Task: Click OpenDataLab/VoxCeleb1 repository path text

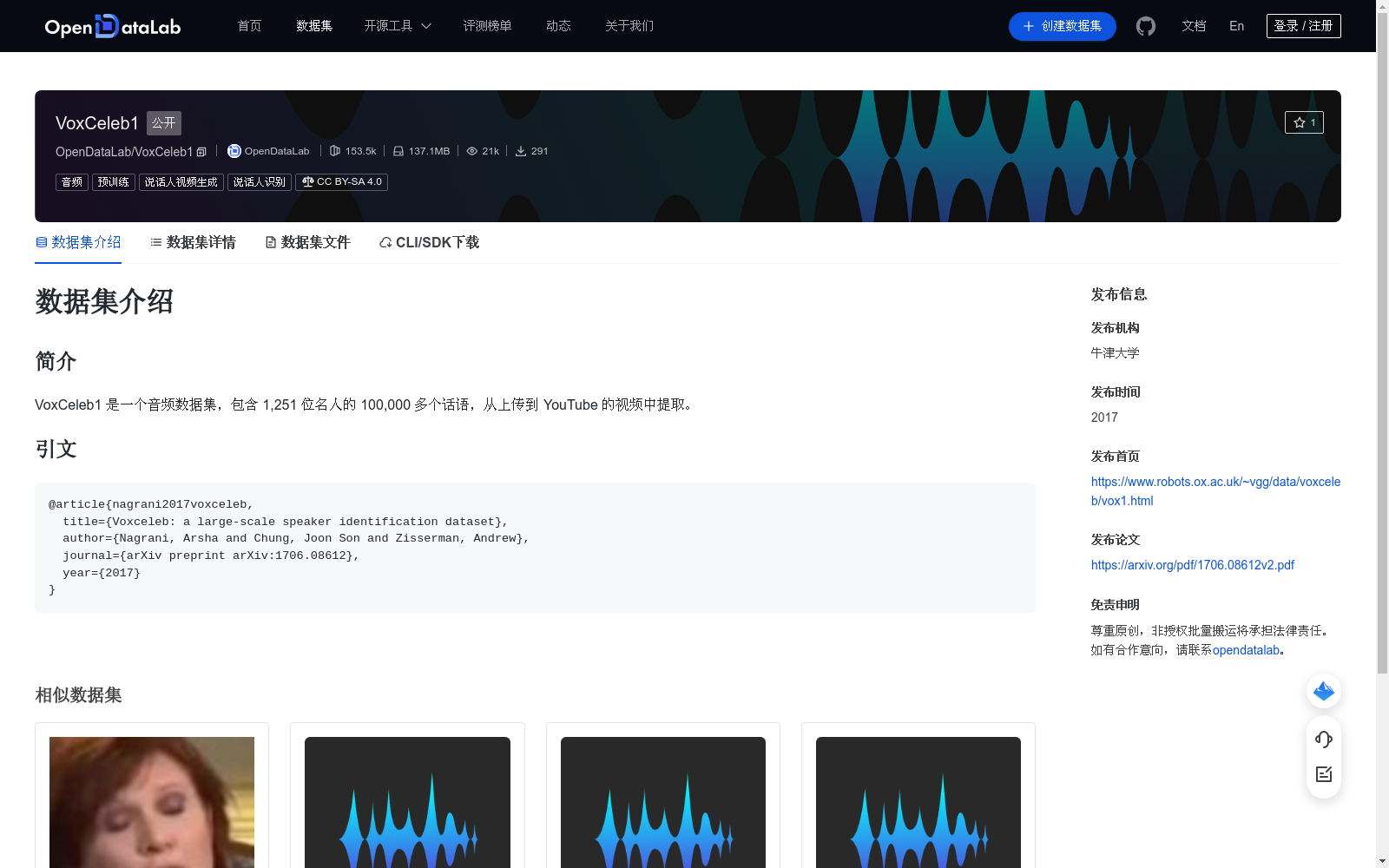Action: tap(124, 152)
